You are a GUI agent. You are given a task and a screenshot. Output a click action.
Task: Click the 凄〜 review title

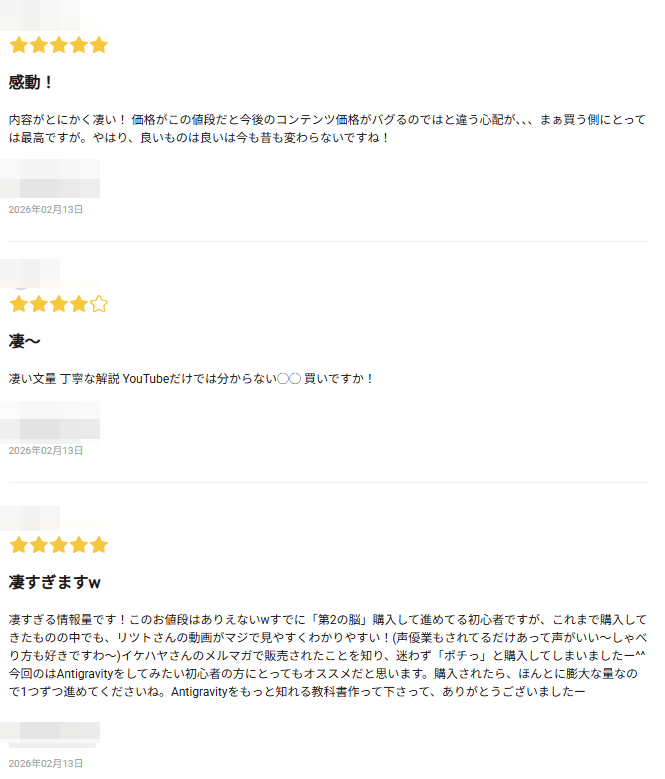pos(24,341)
